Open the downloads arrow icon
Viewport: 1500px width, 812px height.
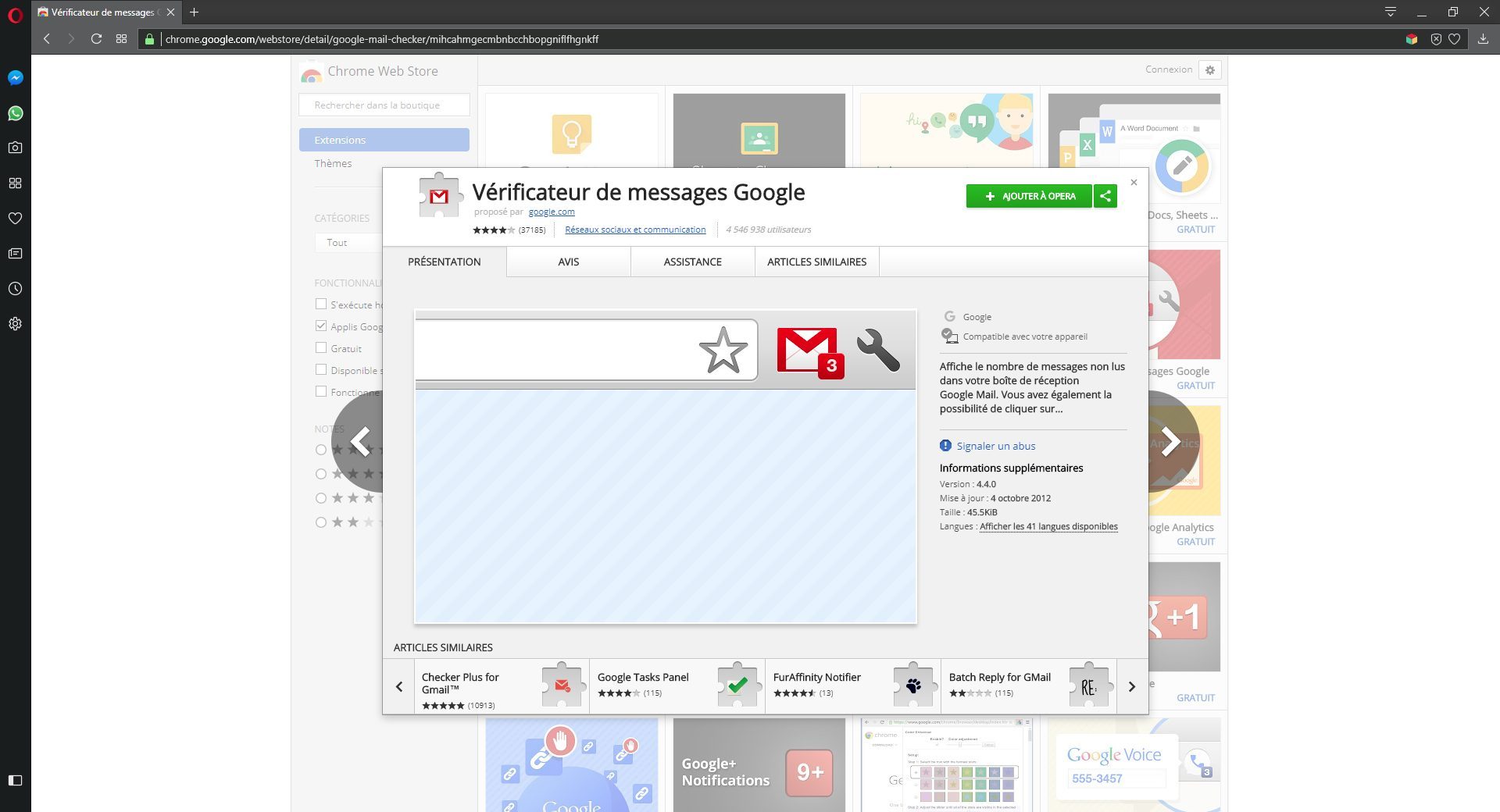pyautogui.click(x=1483, y=39)
